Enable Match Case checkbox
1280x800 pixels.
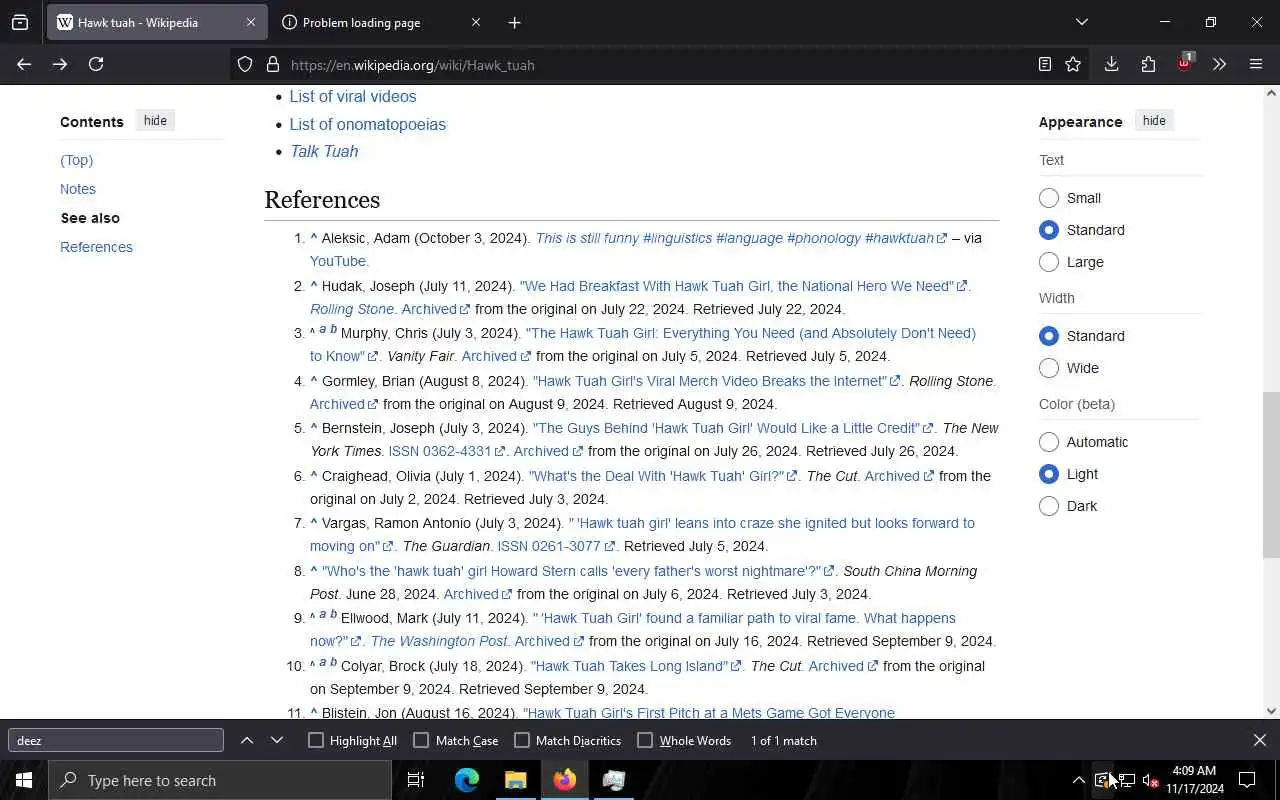[421, 740]
